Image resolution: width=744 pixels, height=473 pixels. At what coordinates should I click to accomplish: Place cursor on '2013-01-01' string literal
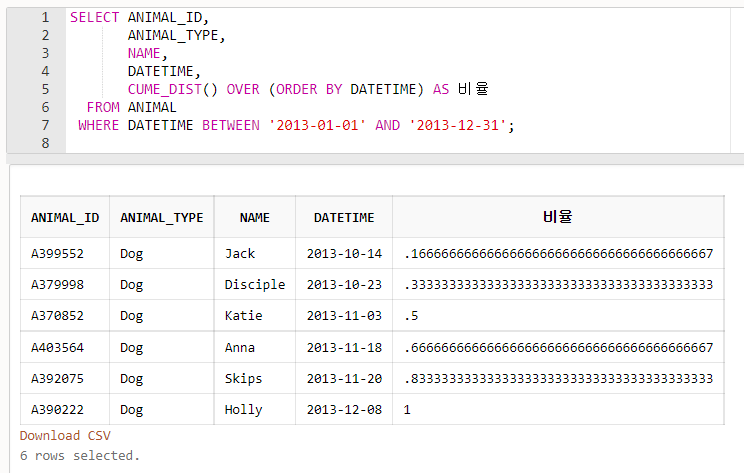(x=317, y=125)
